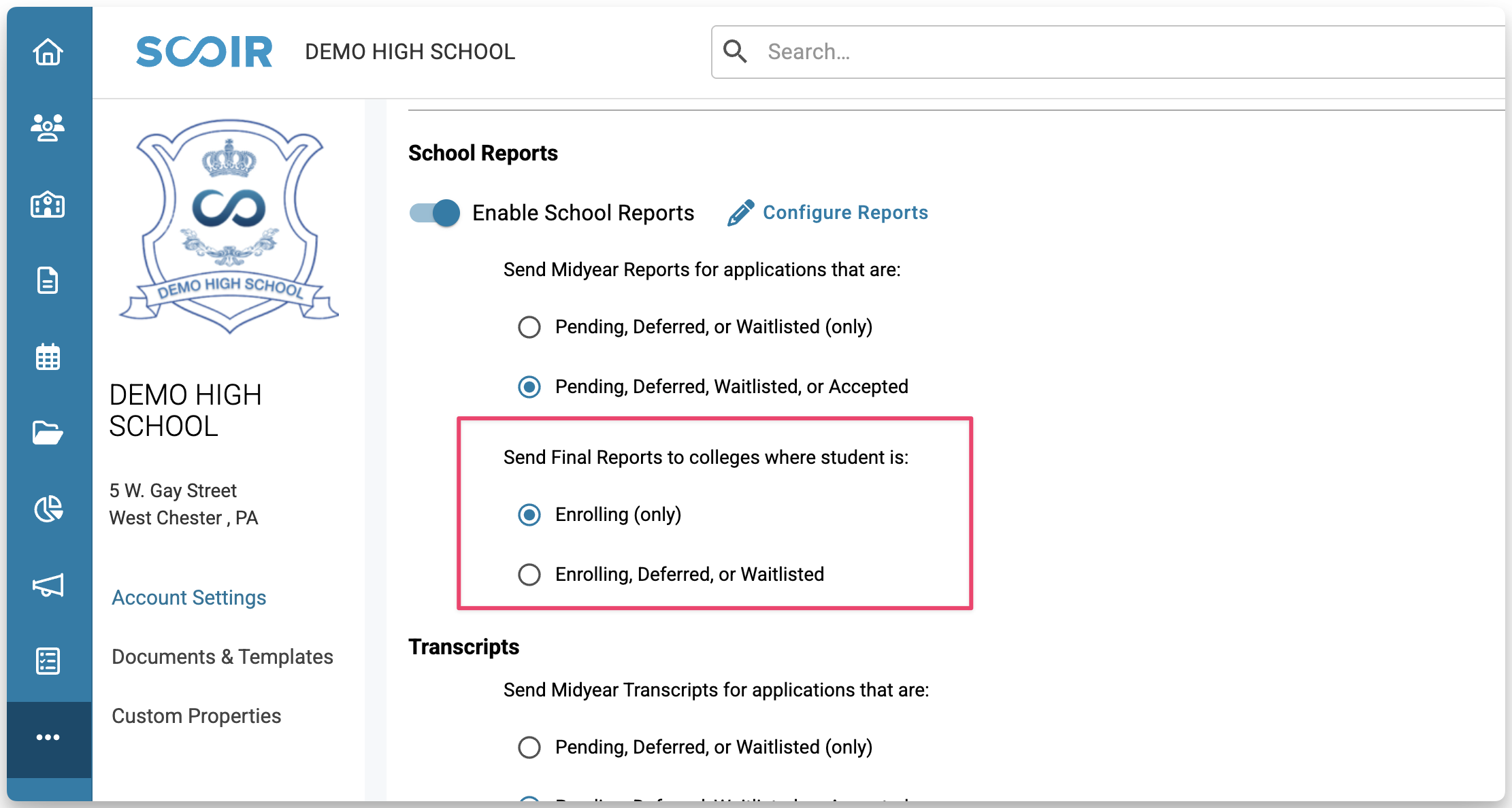
Task: Open the Students group icon
Action: pos(48,127)
